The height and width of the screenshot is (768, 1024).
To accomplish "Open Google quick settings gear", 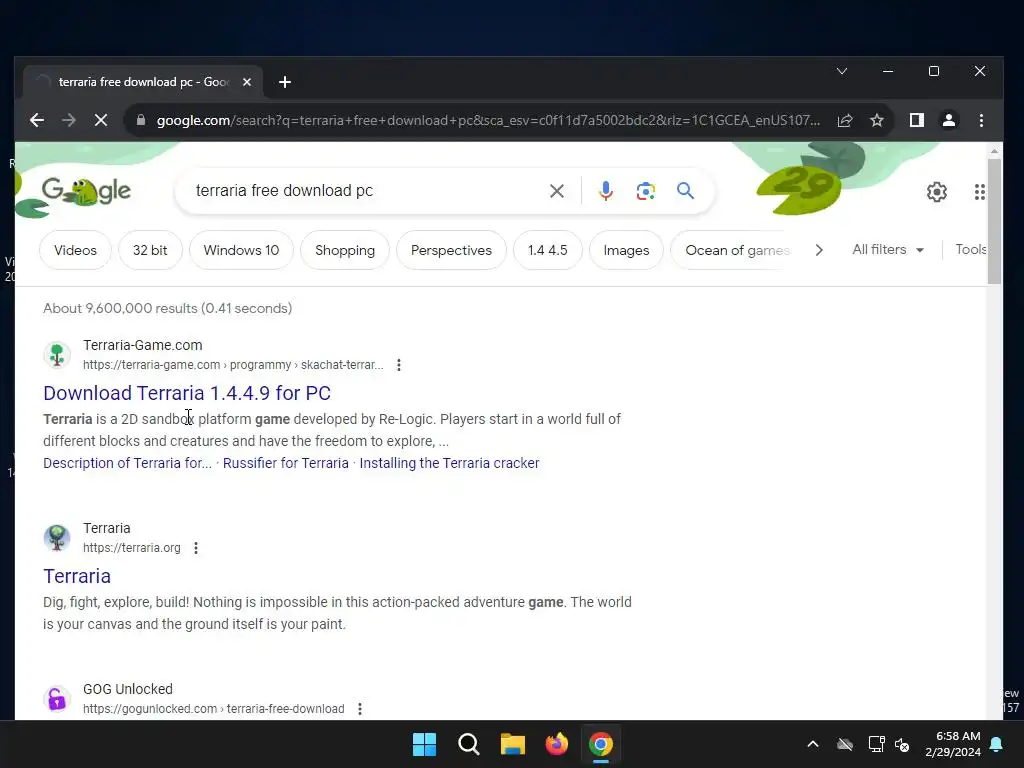I will click(936, 192).
